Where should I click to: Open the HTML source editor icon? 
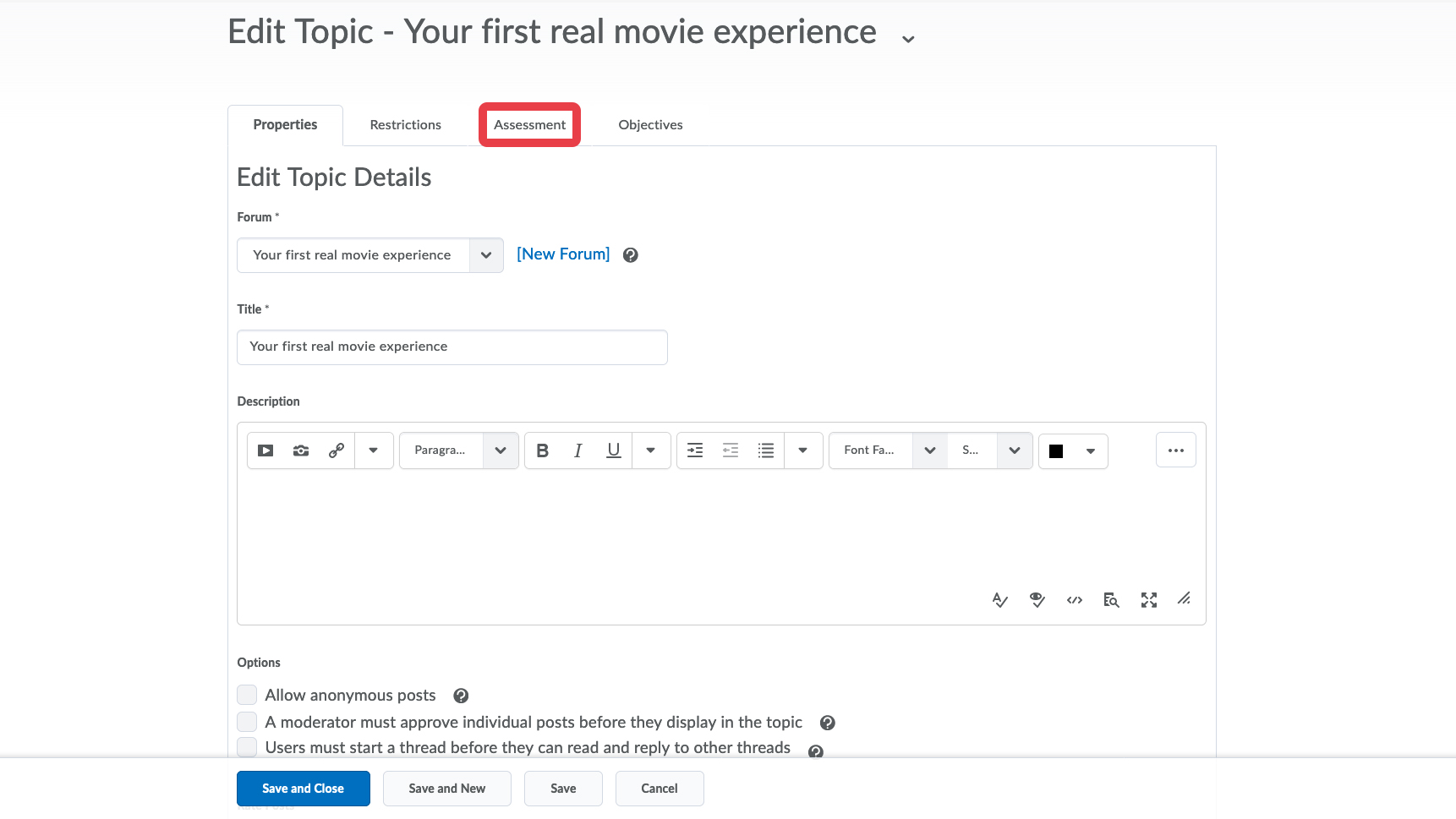[1075, 600]
